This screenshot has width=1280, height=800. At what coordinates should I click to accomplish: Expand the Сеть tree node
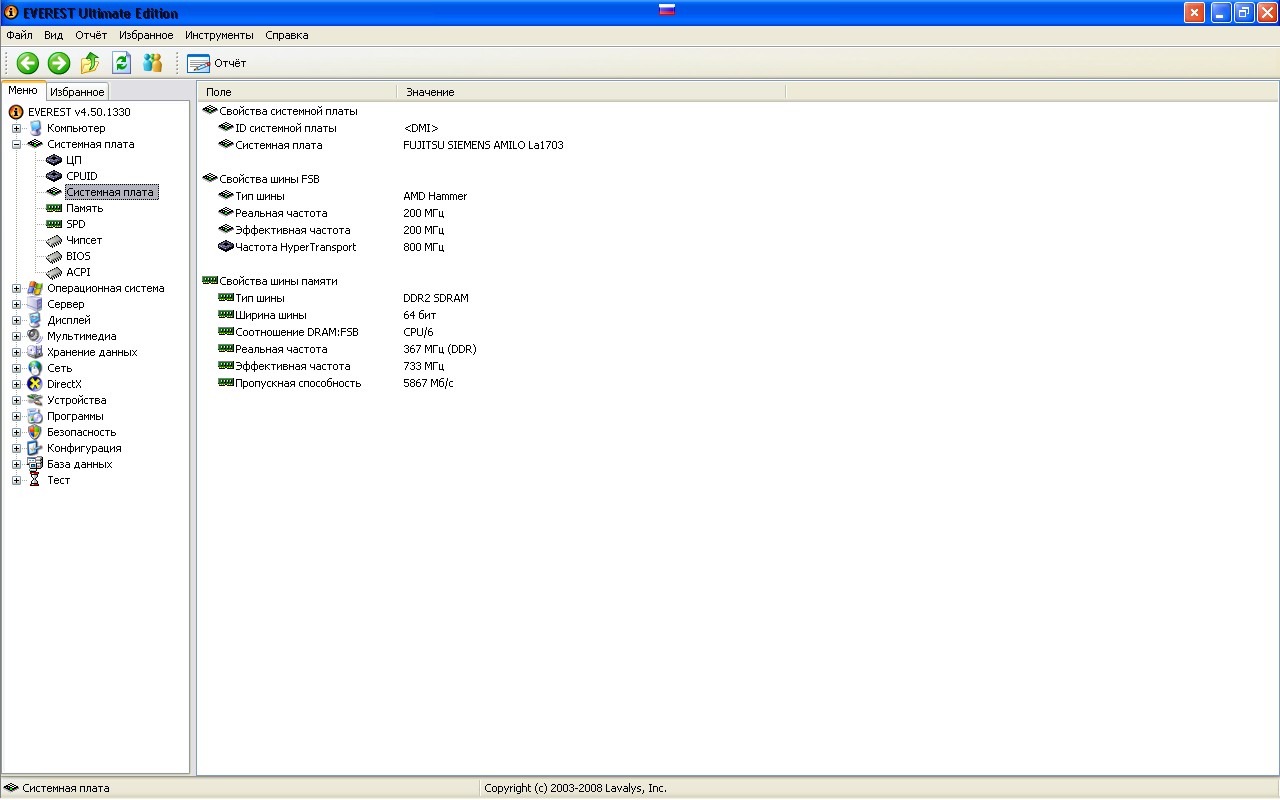click(16, 368)
